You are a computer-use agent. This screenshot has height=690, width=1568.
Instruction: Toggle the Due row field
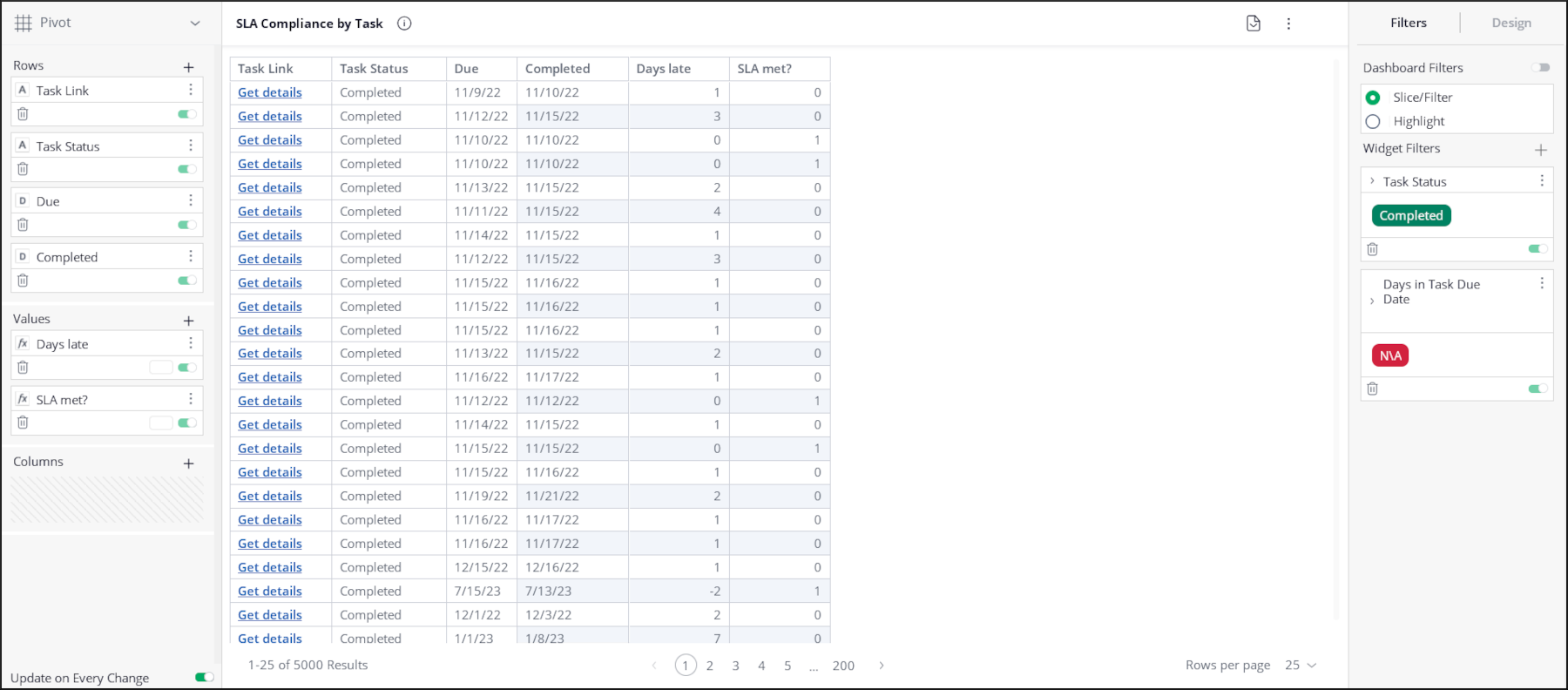[187, 225]
